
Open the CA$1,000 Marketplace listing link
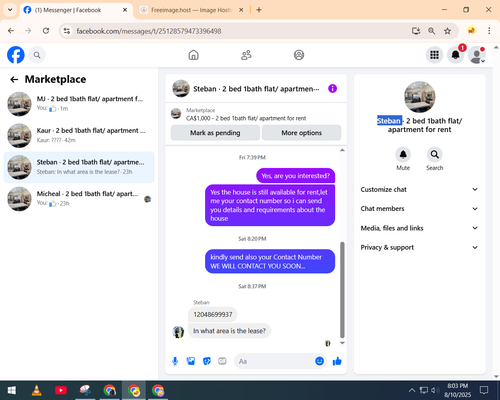click(246, 118)
